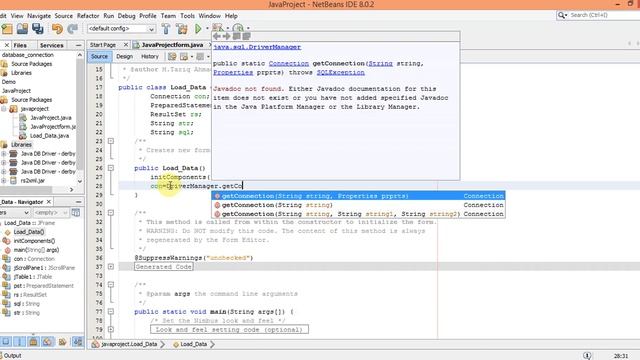The width and height of the screenshot is (640, 360).
Task: Click the Build Project hammer icon
Action: click(x=166, y=29)
